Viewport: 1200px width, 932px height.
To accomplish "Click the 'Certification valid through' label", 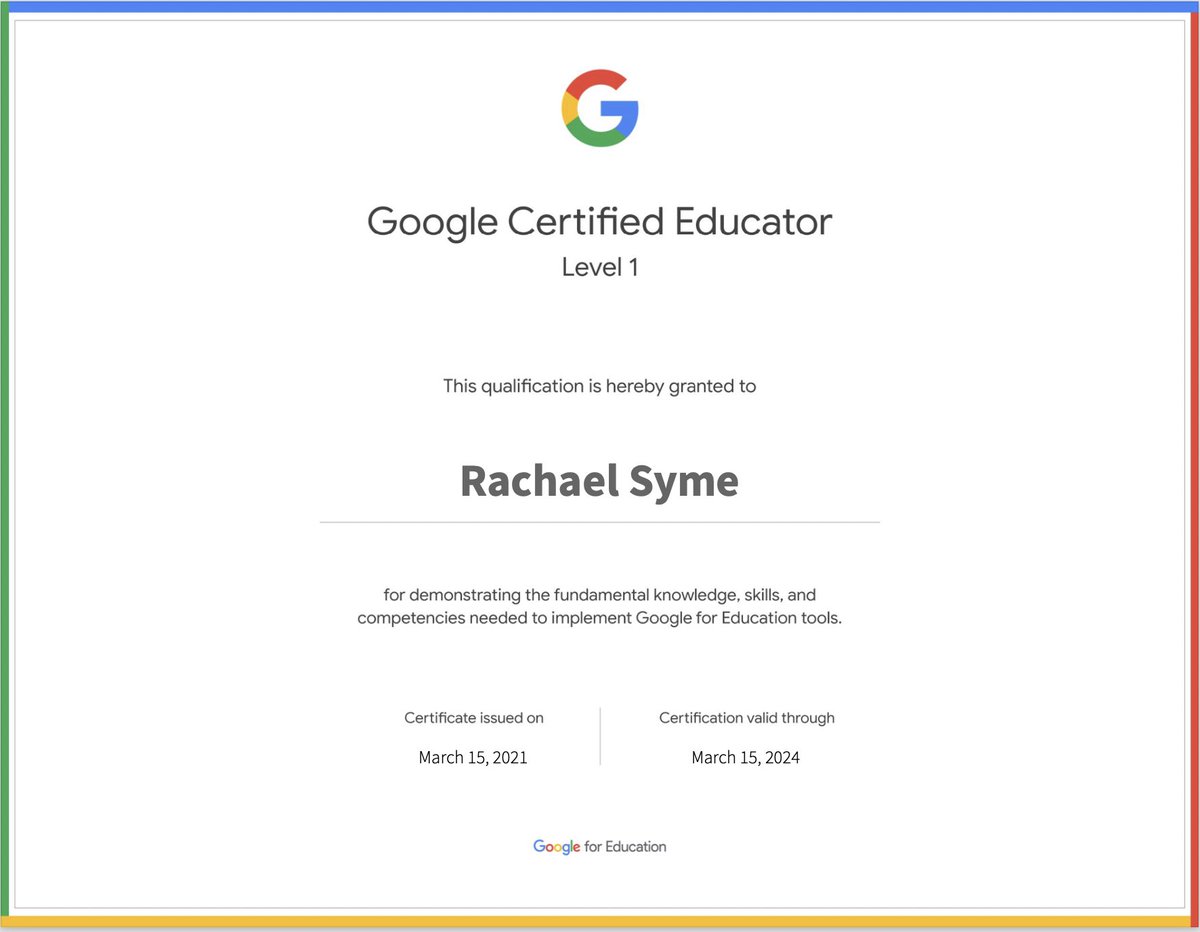I will point(747,718).
